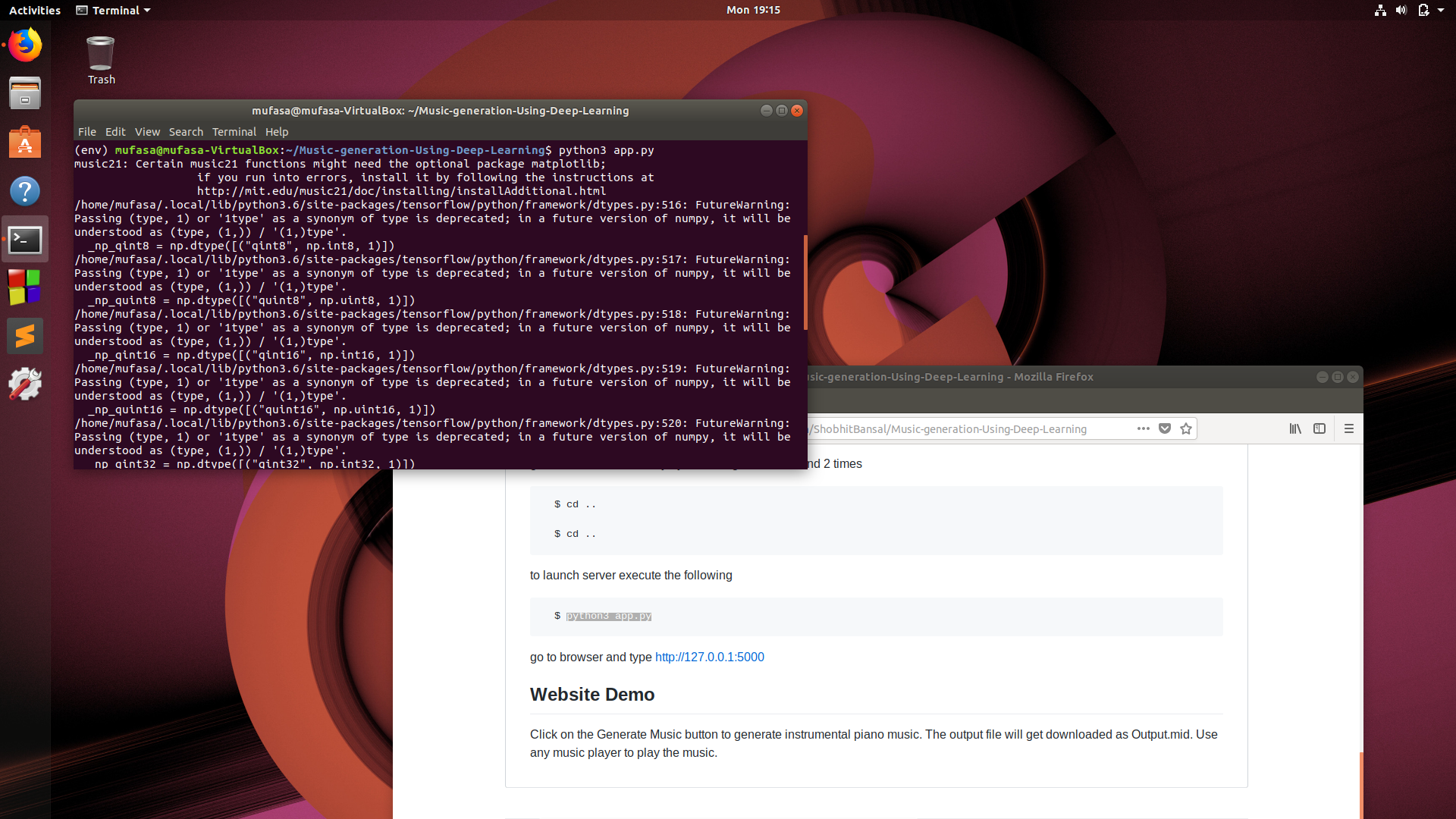The image size is (1456, 819).
Task: Click the http://127.0.0.1:5000 link
Action: [709, 657]
